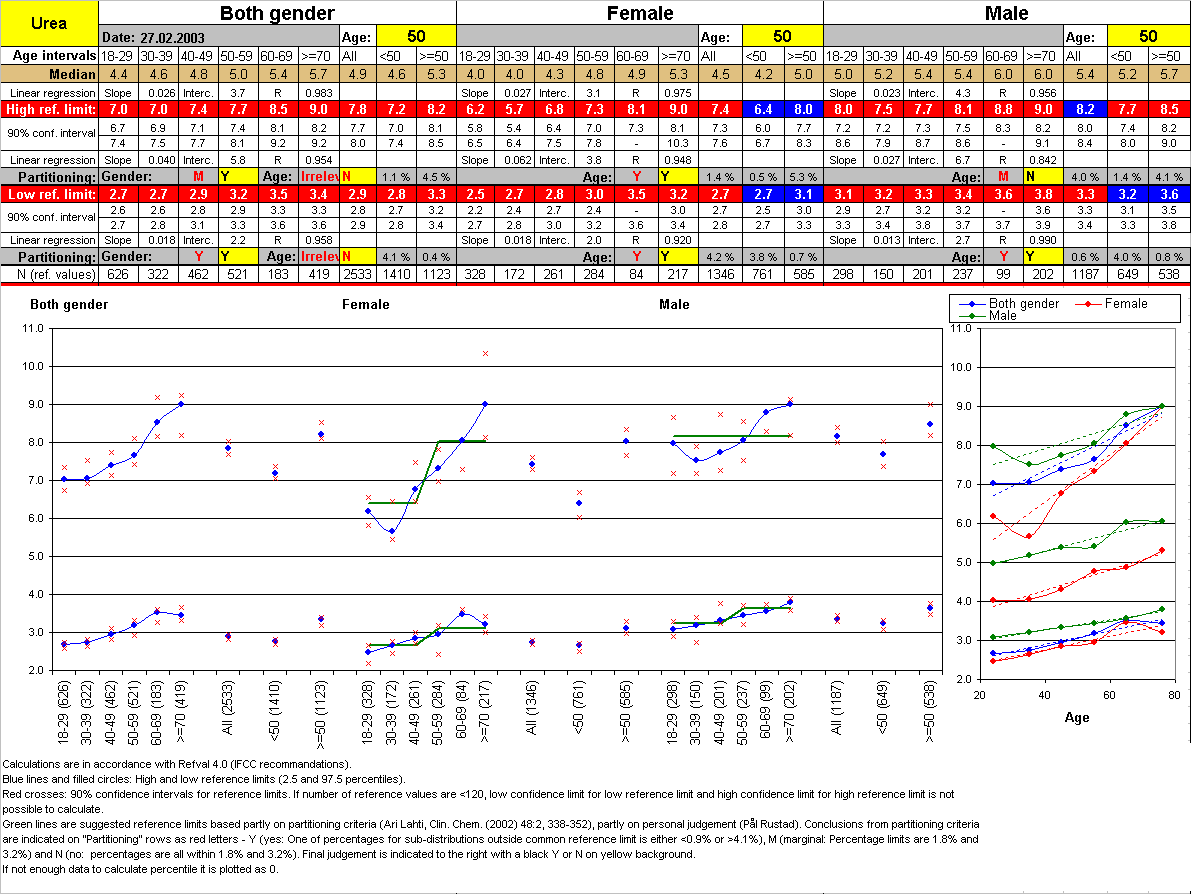Select the Median row label

point(49,74)
